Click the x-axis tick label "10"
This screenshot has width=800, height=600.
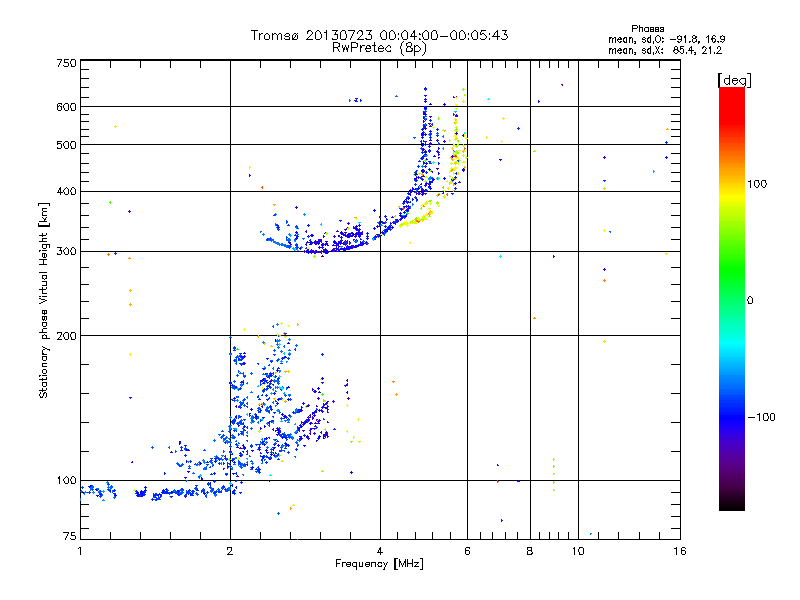(578, 551)
